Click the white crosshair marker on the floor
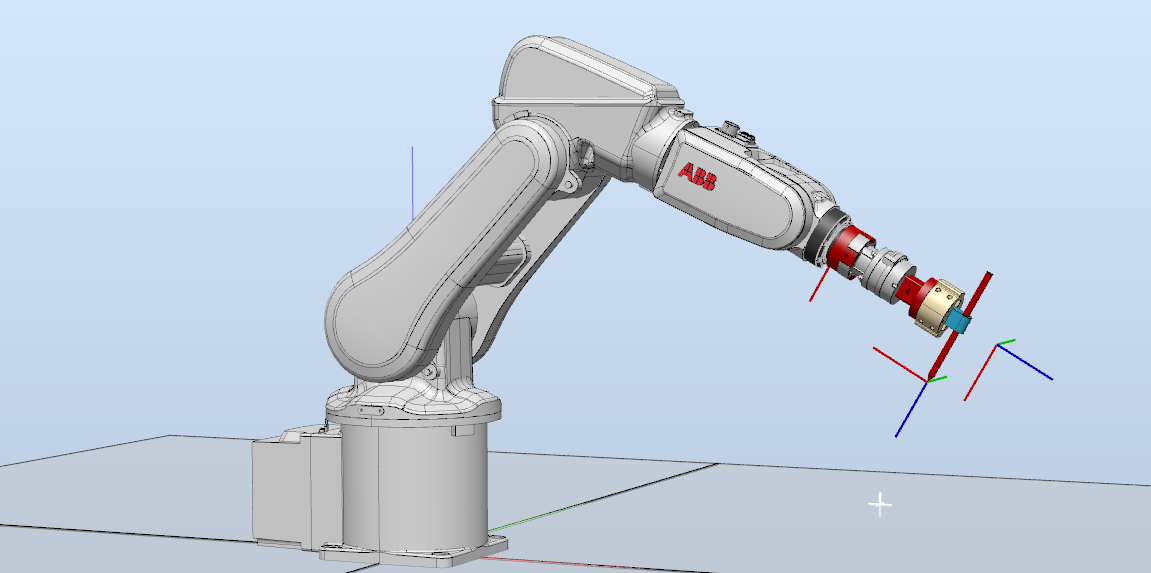The width and height of the screenshot is (1151, 573). (880, 505)
